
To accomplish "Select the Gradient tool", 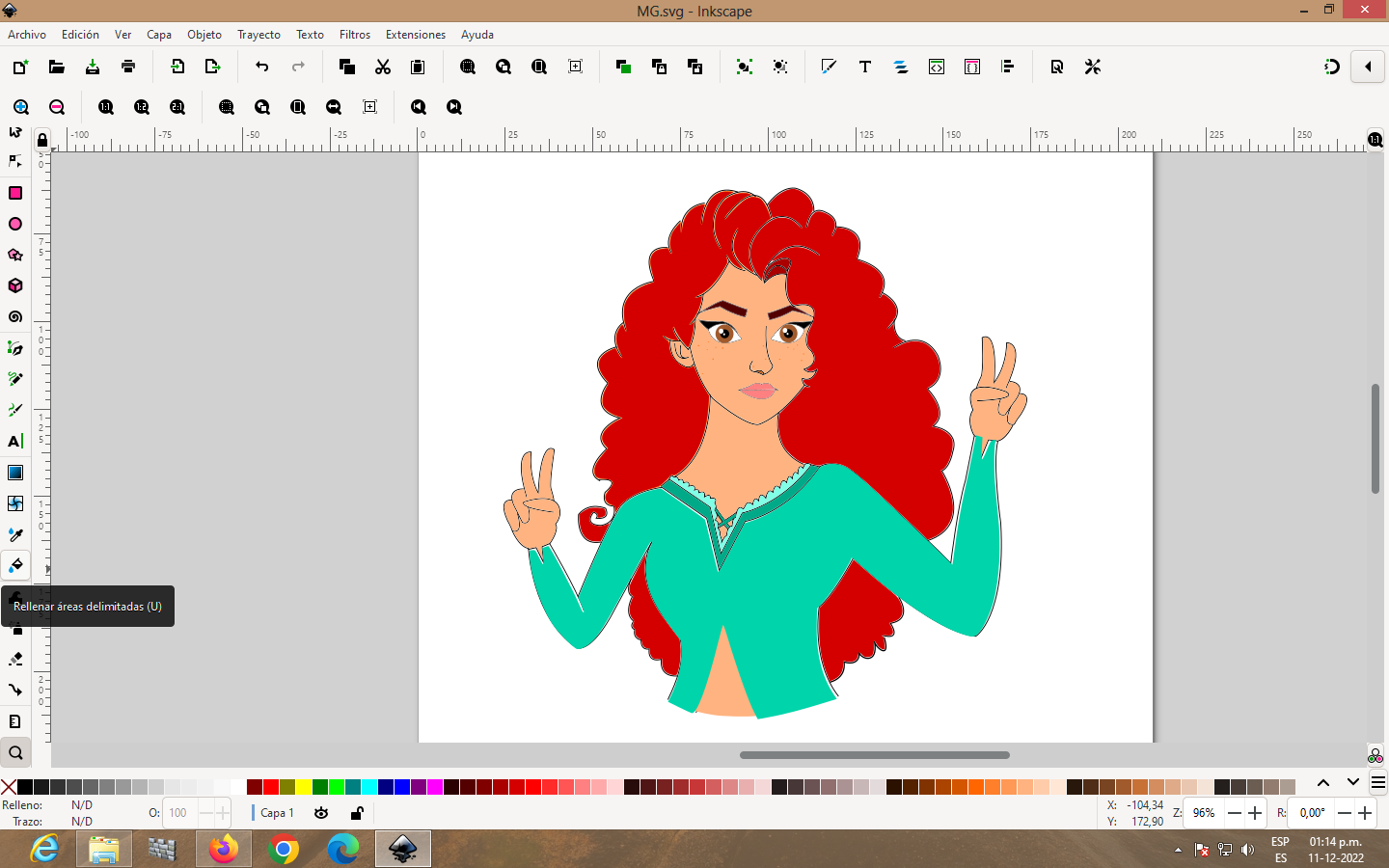I will [15, 473].
